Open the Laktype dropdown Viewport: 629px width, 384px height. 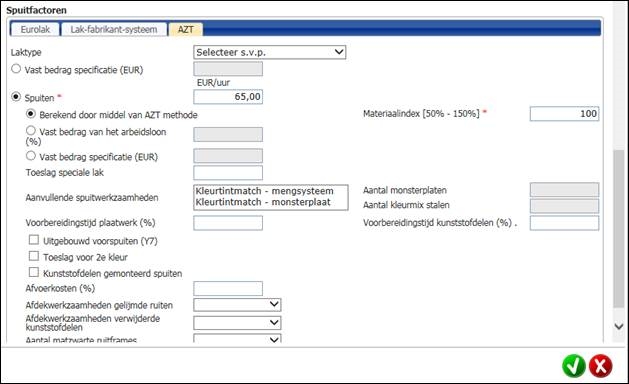click(x=270, y=52)
